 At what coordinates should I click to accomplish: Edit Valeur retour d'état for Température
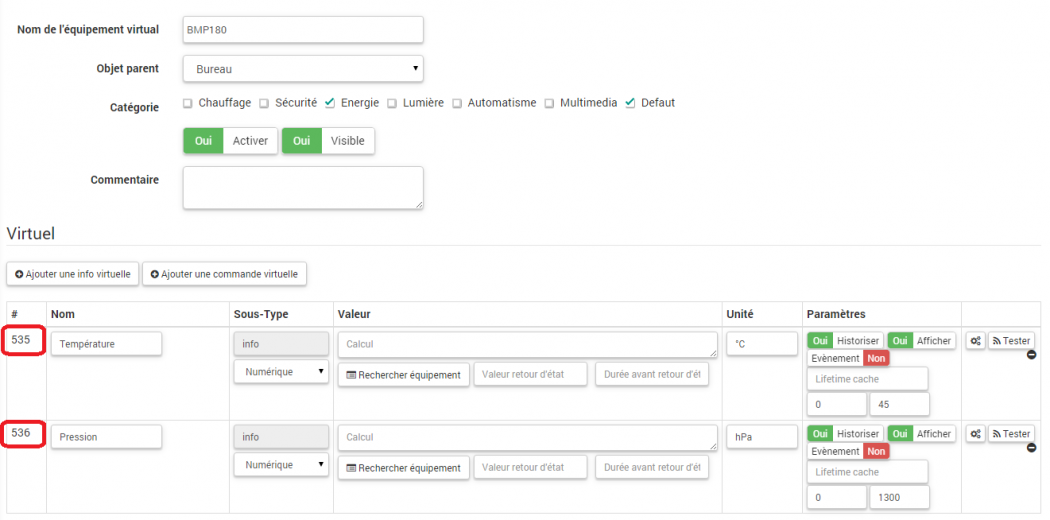530,375
